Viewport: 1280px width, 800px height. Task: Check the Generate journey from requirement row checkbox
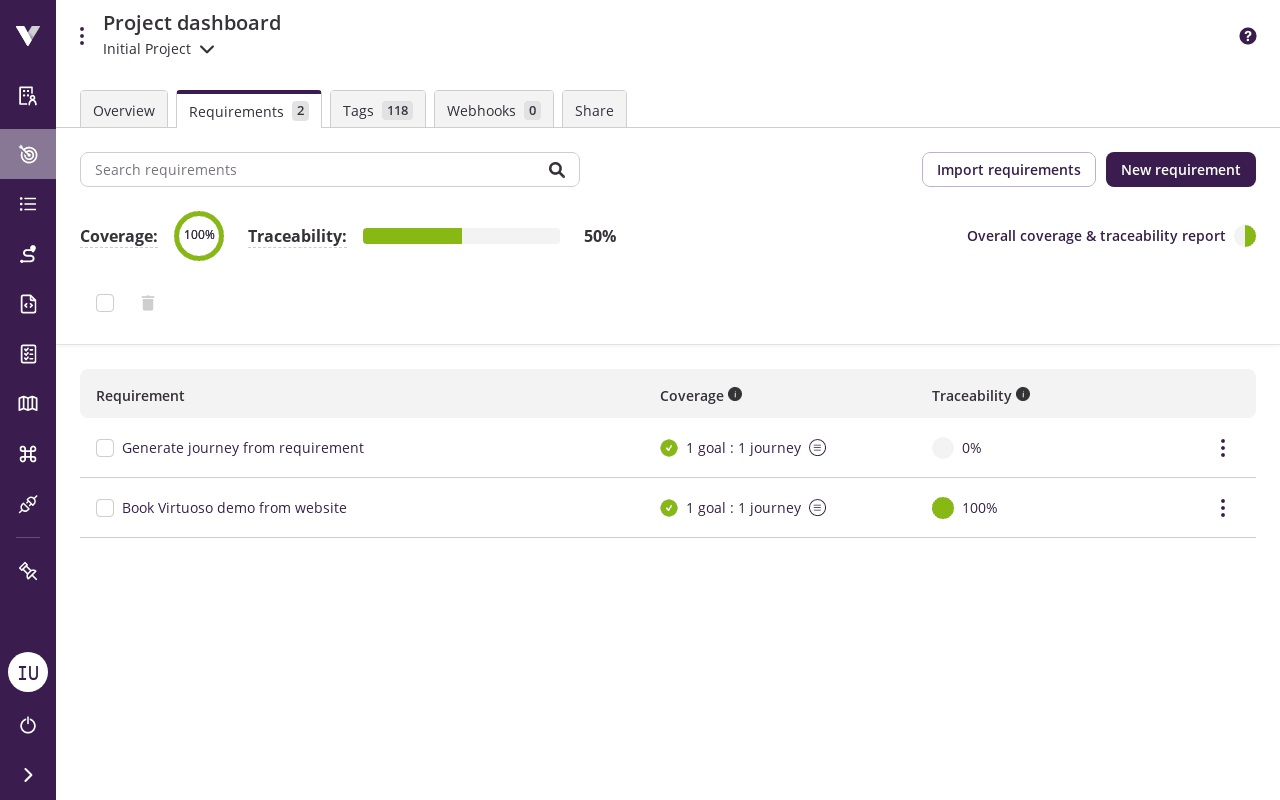[105, 448]
